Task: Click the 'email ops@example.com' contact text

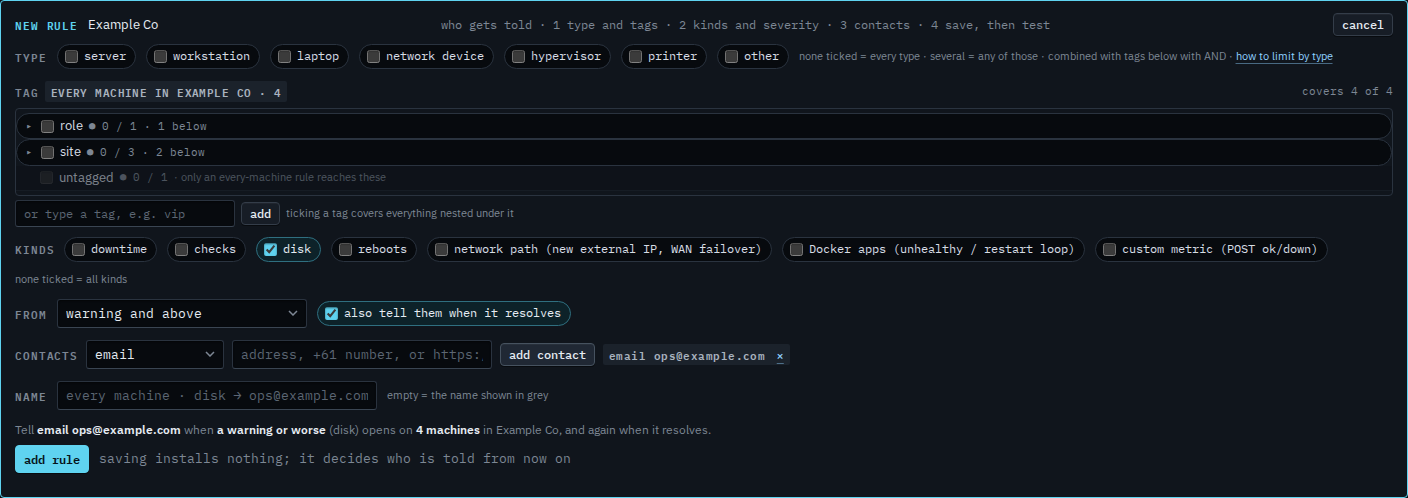Action: pos(687,356)
